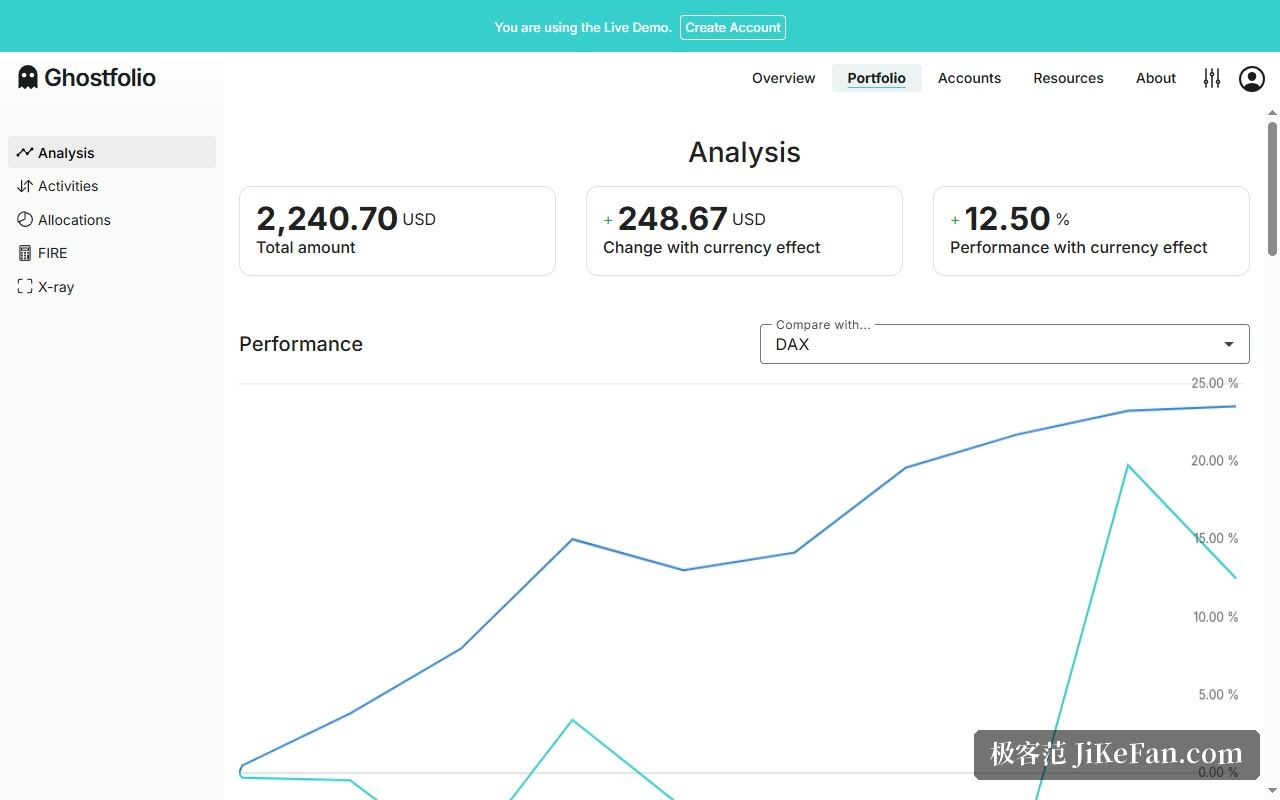Click the Activities swap-arrows sidebar icon
Screen dimensions: 1280x800
point(25,186)
